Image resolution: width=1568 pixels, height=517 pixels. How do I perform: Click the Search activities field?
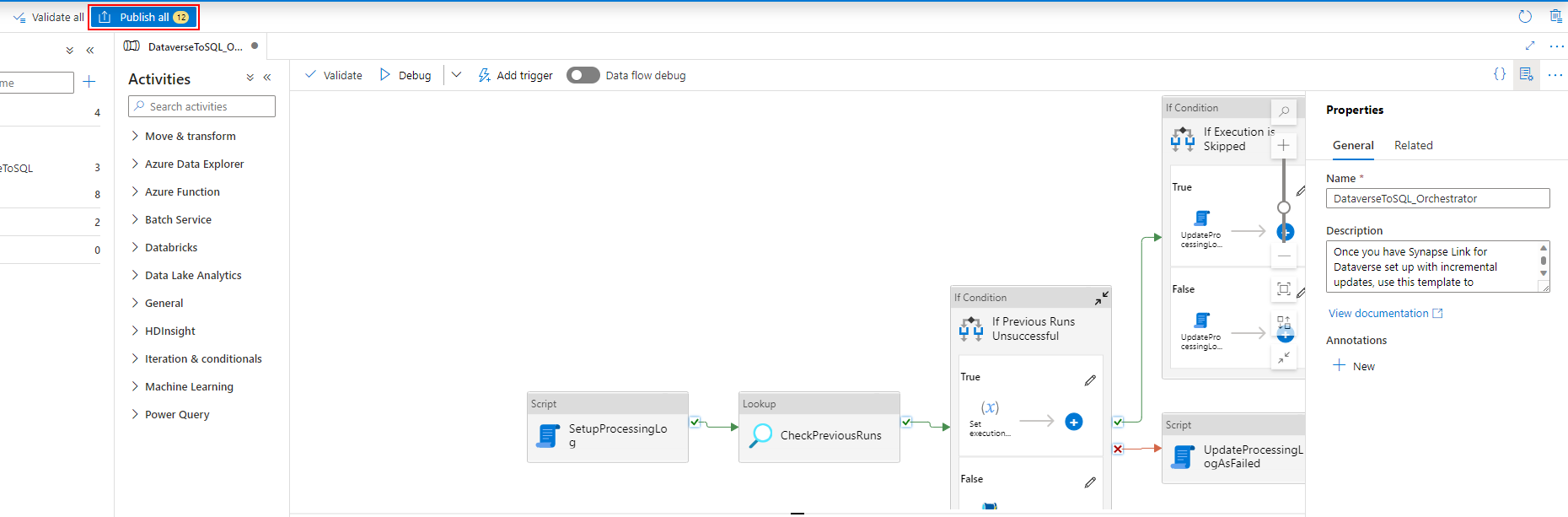point(201,106)
